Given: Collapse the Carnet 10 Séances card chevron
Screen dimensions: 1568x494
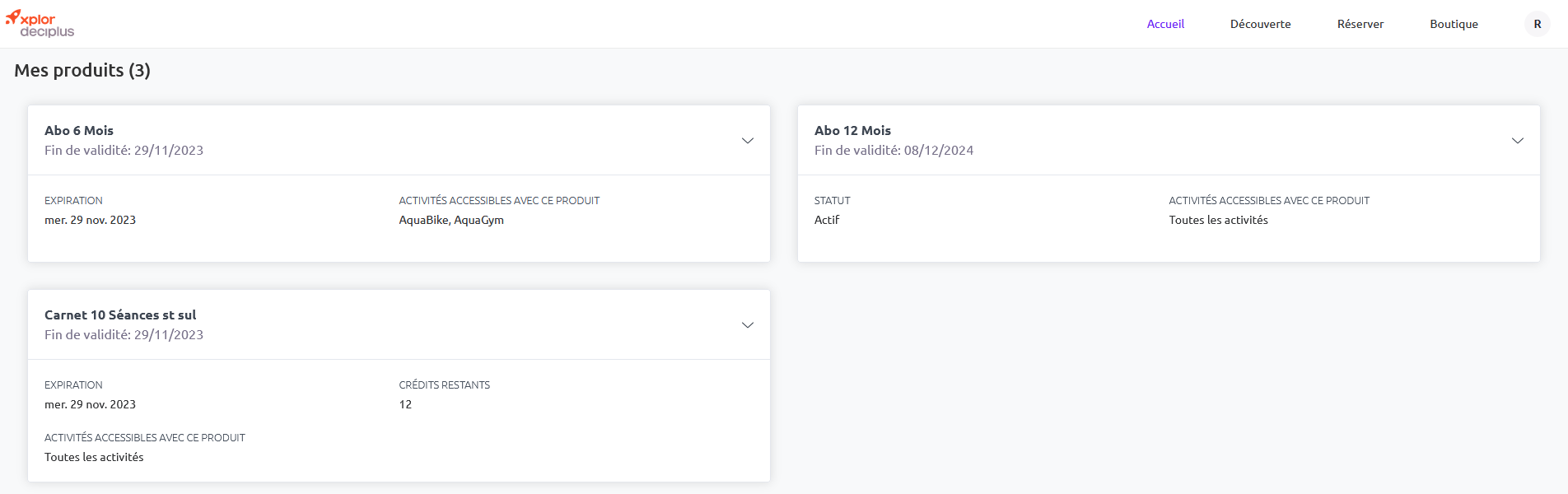Looking at the screenshot, I should (x=747, y=325).
